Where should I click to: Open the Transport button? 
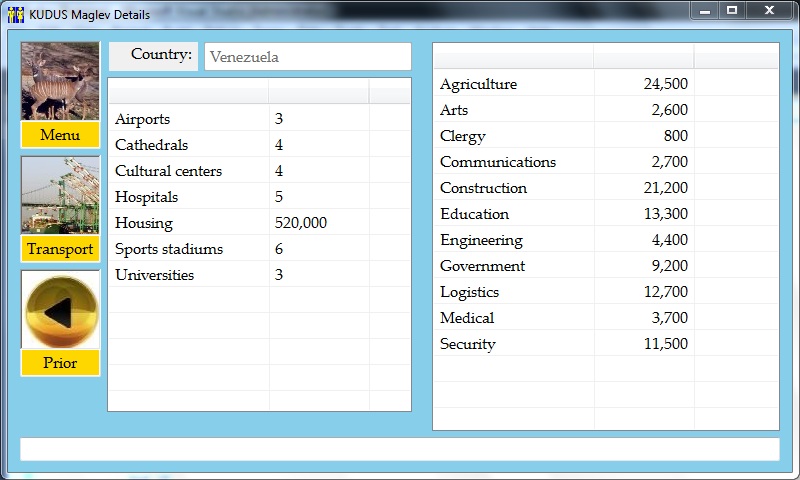pyautogui.click(x=60, y=249)
